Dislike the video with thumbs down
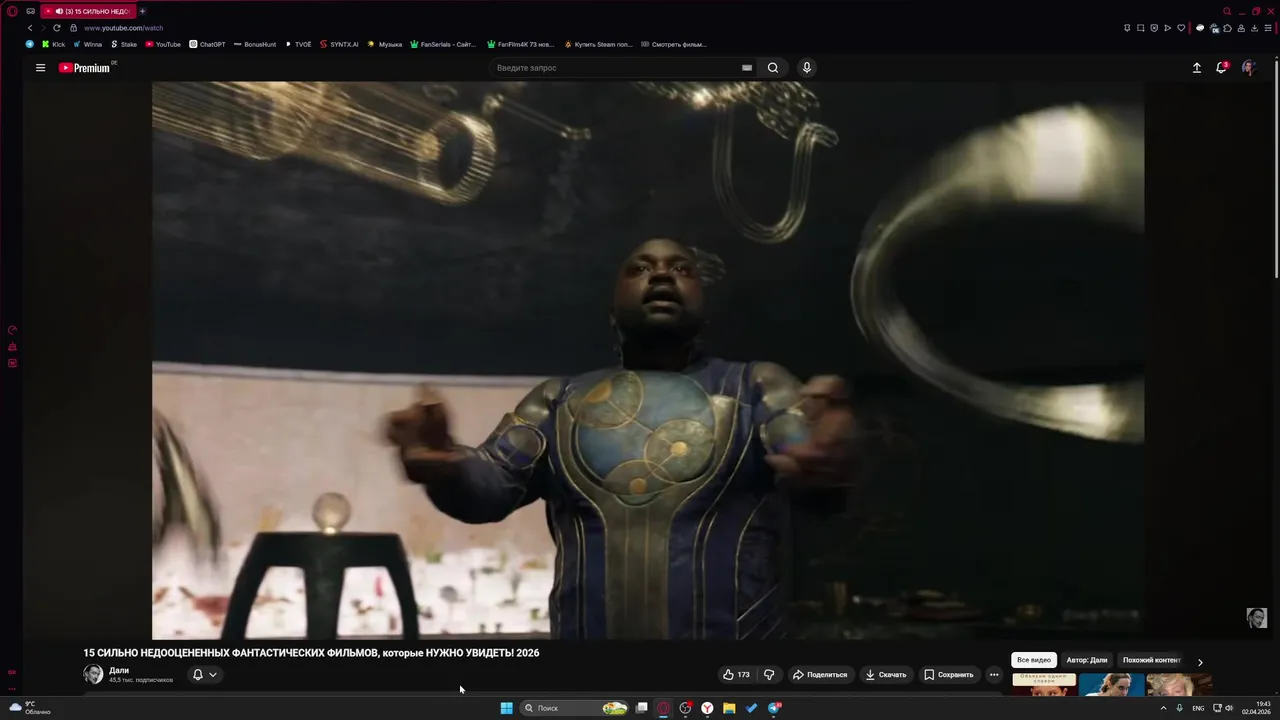1280x720 pixels. tap(769, 675)
